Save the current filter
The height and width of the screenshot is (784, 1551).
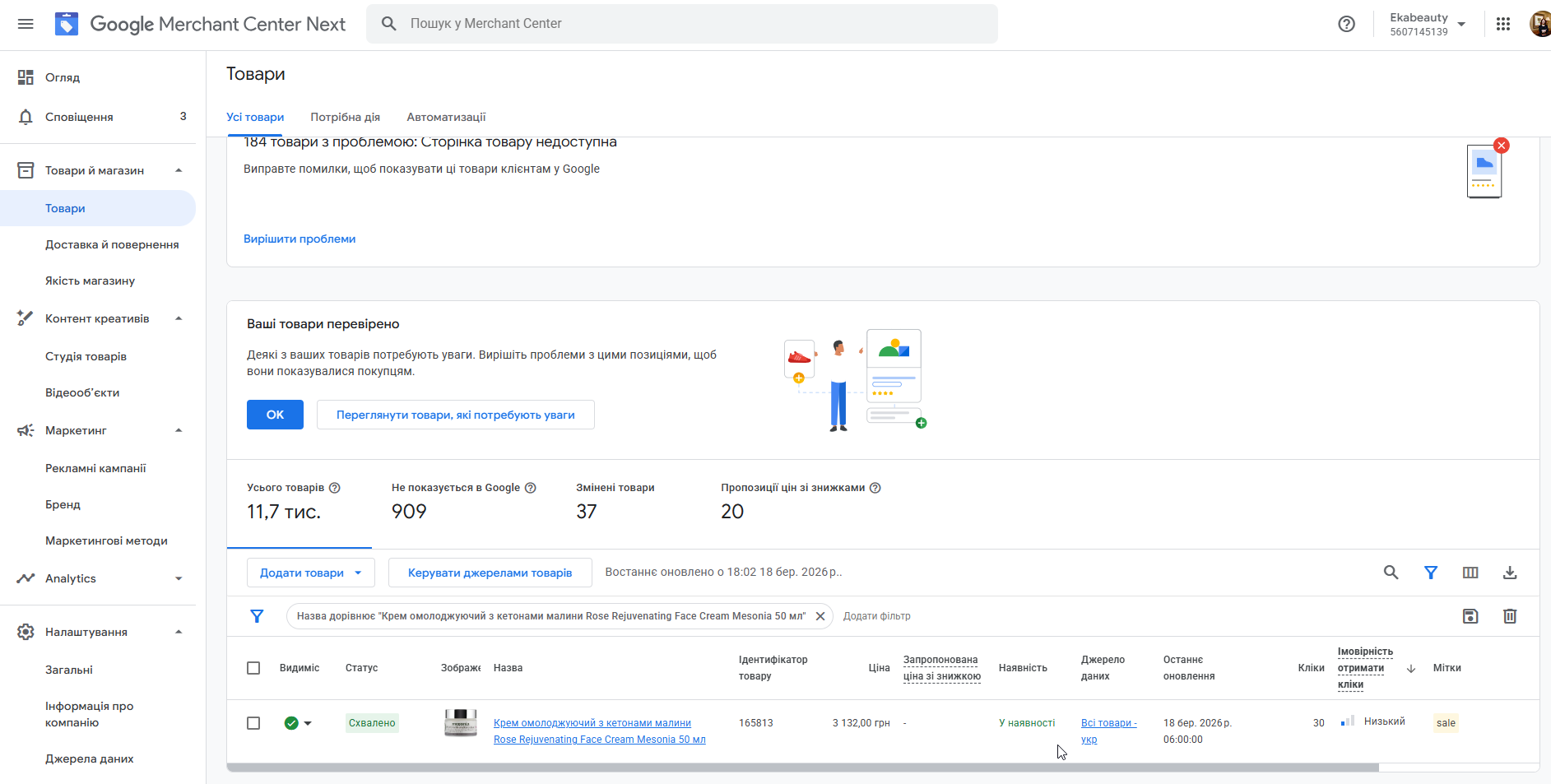click(x=1470, y=616)
